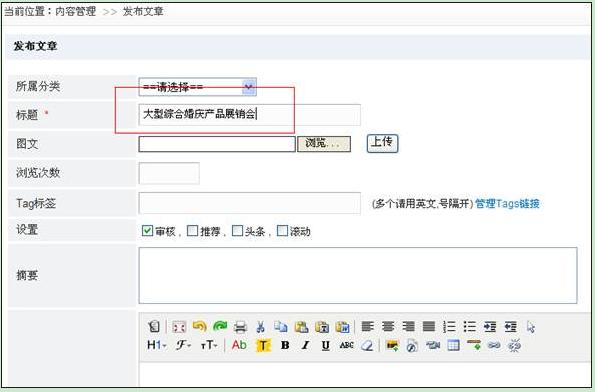Enable the 推荐 checkbox

pyautogui.click(x=193, y=230)
